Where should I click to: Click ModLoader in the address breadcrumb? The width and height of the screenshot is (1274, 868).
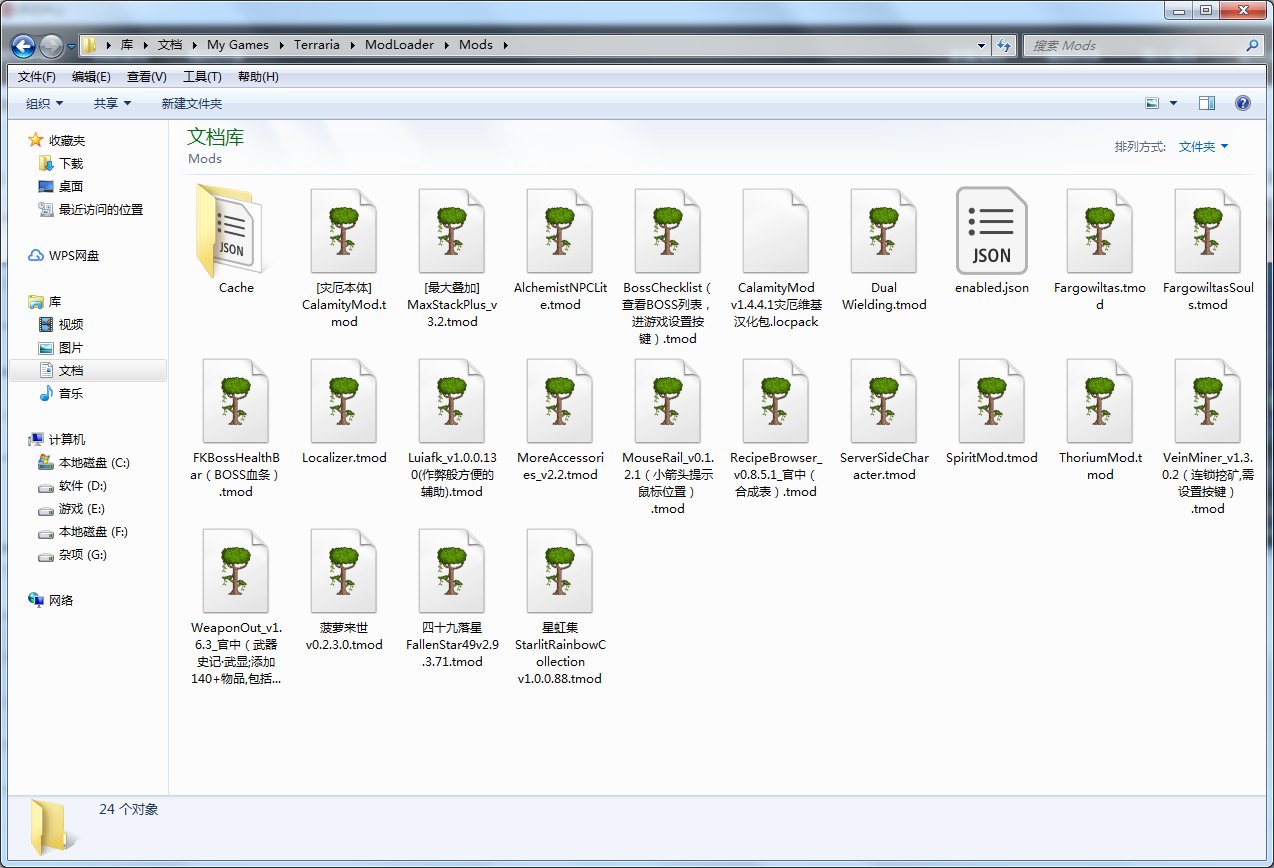(399, 45)
